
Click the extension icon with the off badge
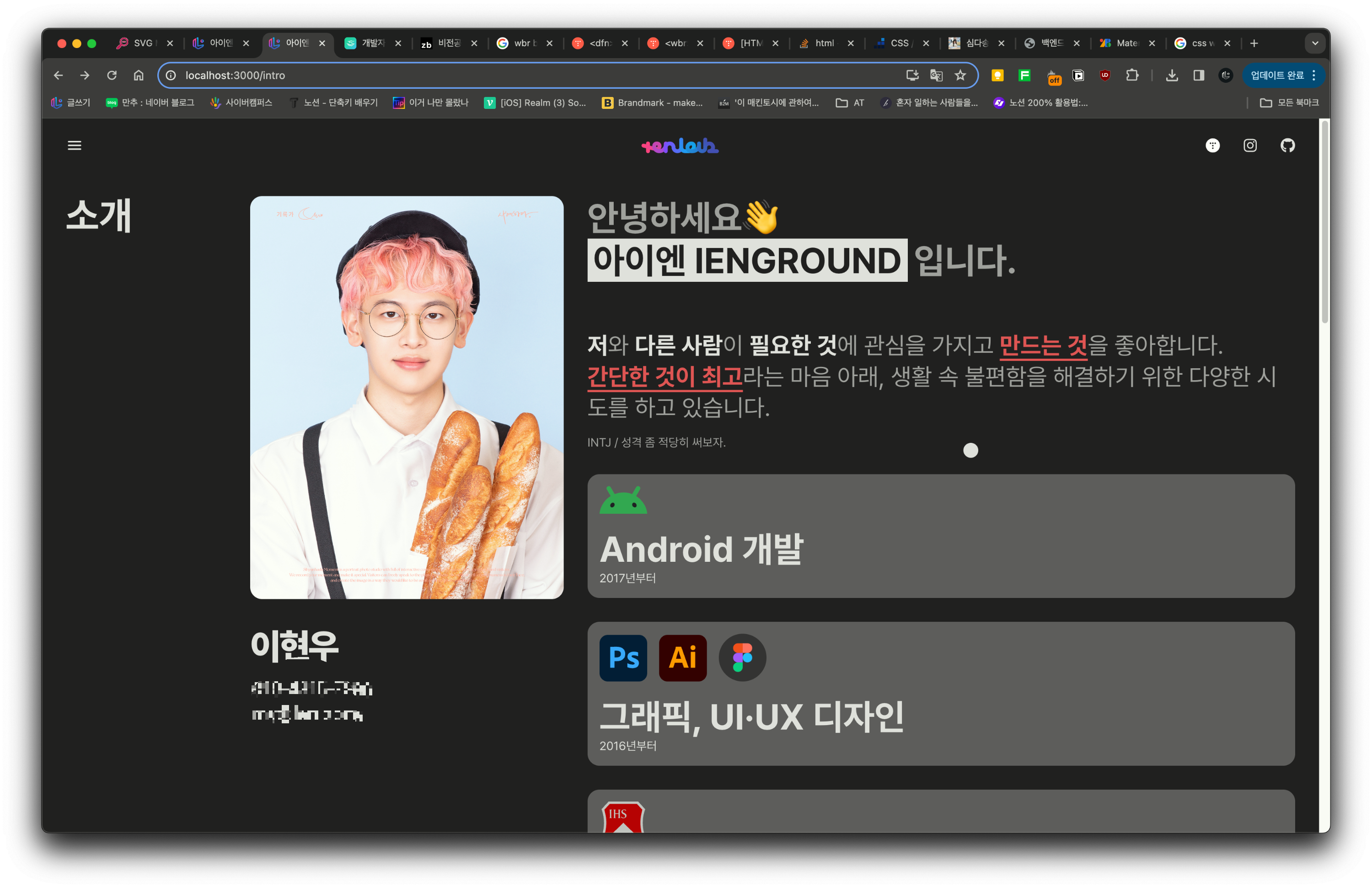click(x=1053, y=76)
